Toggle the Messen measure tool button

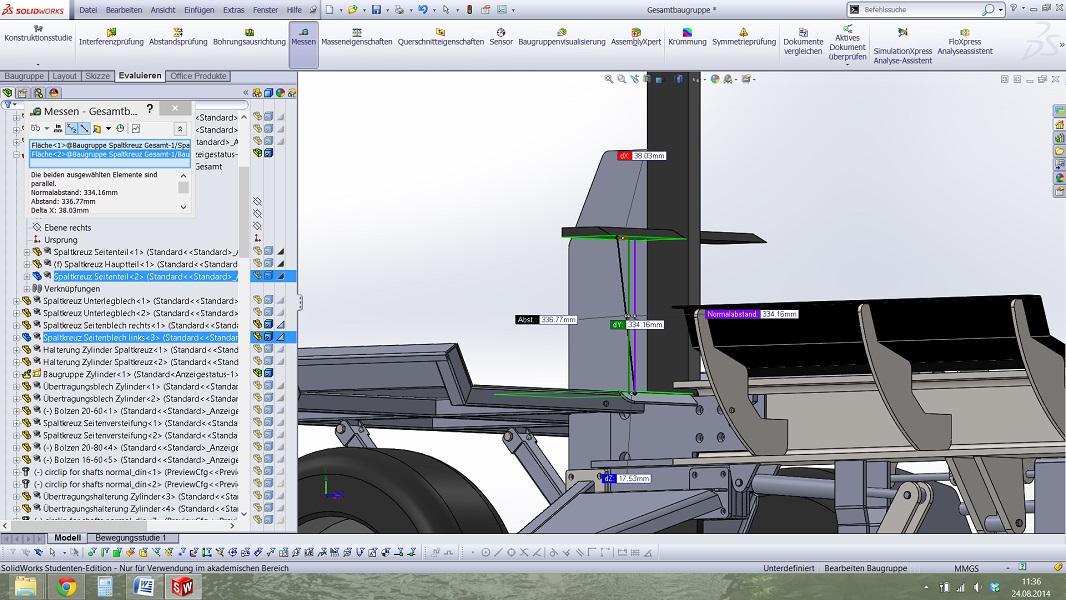[303, 37]
